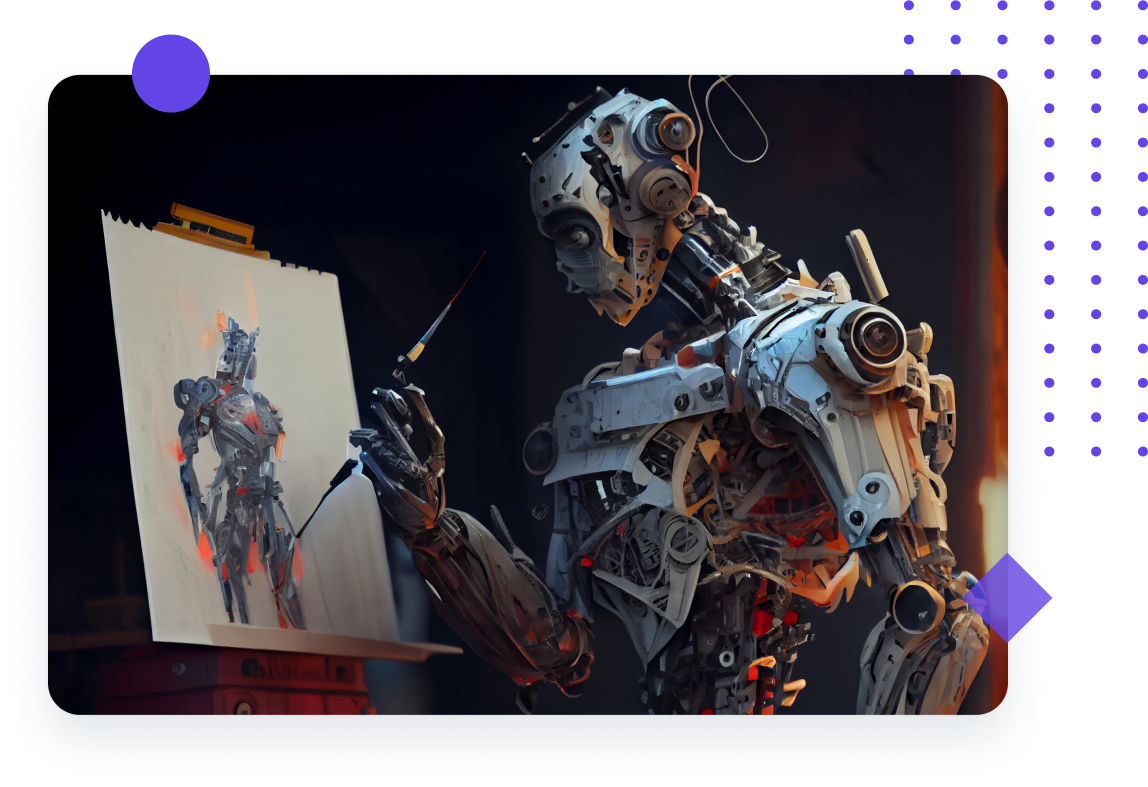Screen dimensions: 1148x787
Task: Click the tip of the raised paintbrush
Action: pyautogui.click(x=482, y=256)
